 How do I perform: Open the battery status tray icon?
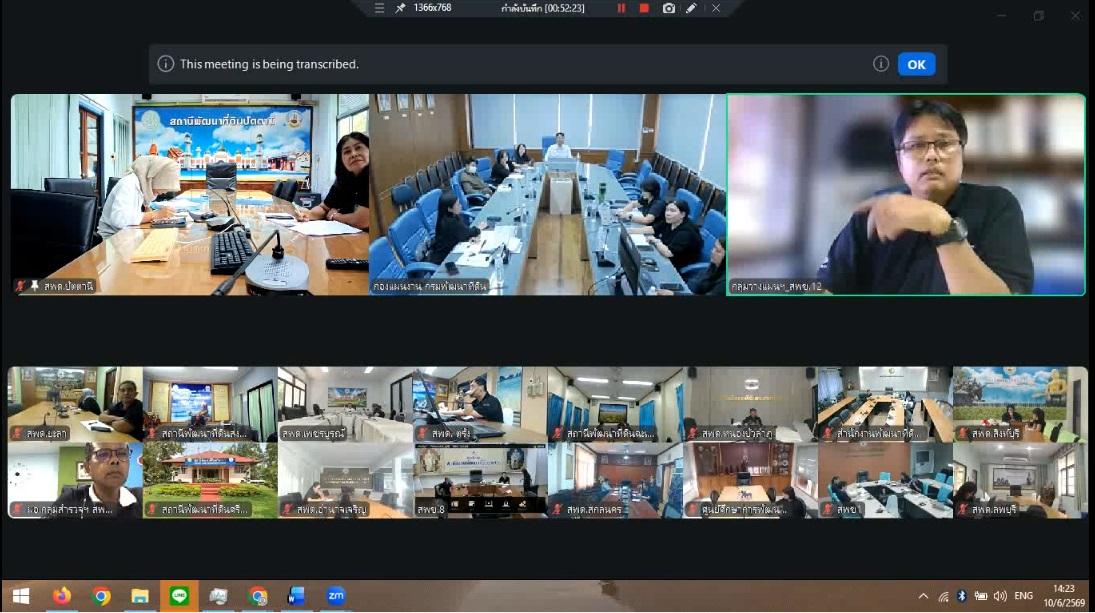pyautogui.click(x=980, y=596)
